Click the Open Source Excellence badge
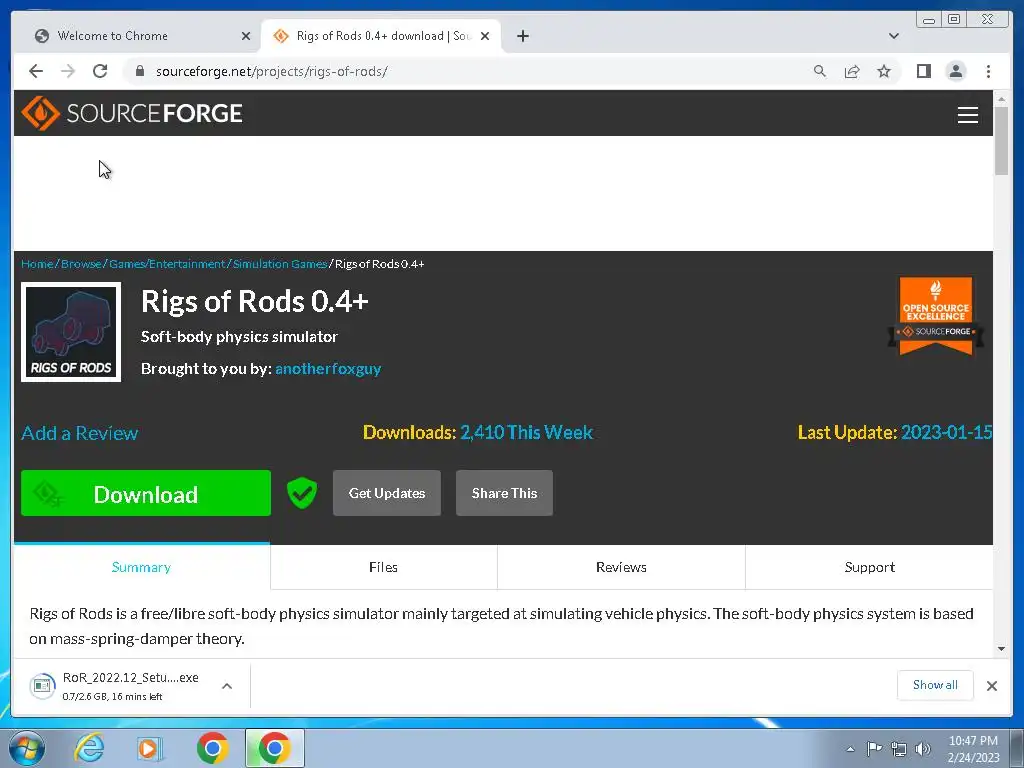 click(x=935, y=316)
